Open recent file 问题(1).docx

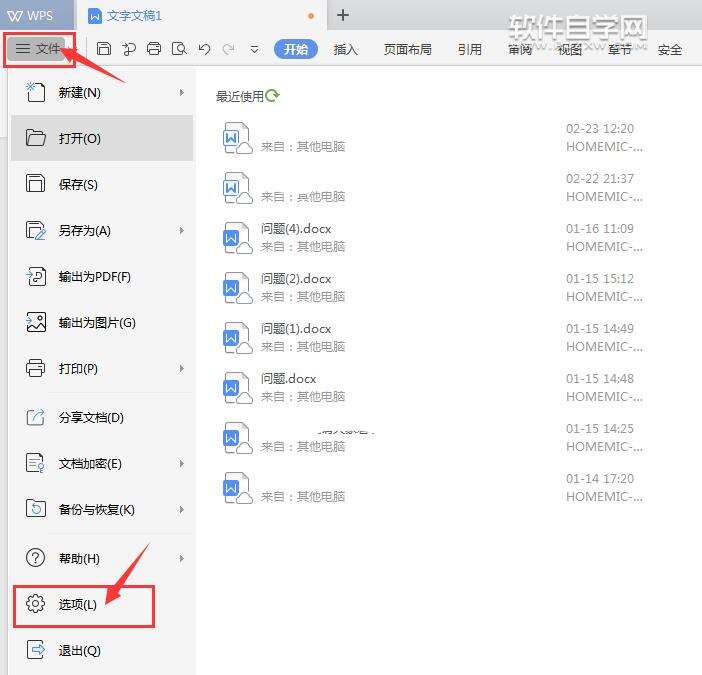coord(432,338)
